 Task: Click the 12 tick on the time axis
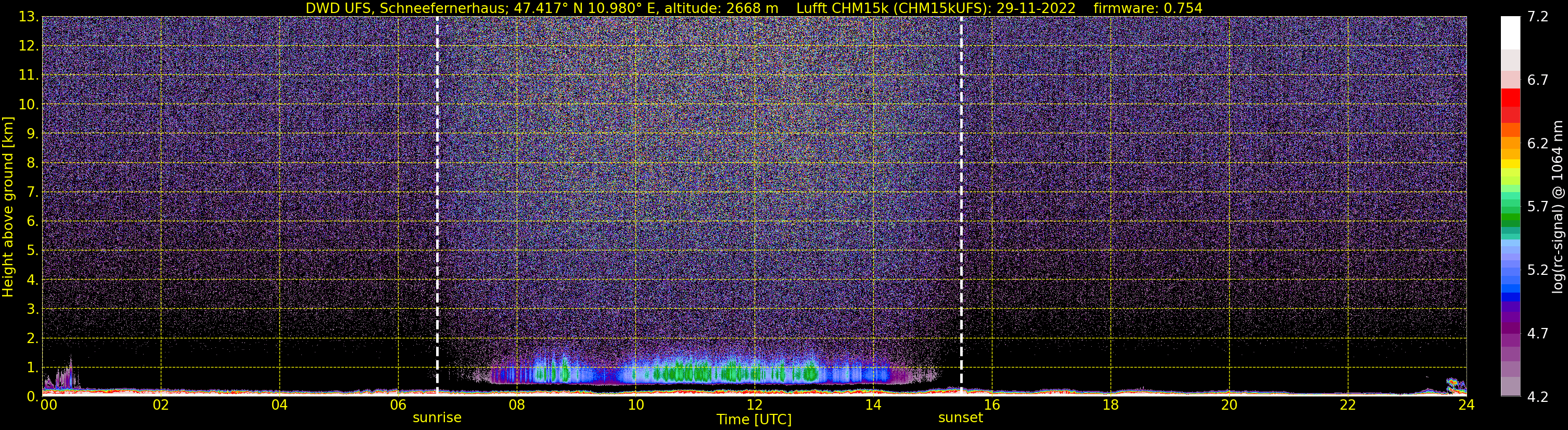[754, 405]
